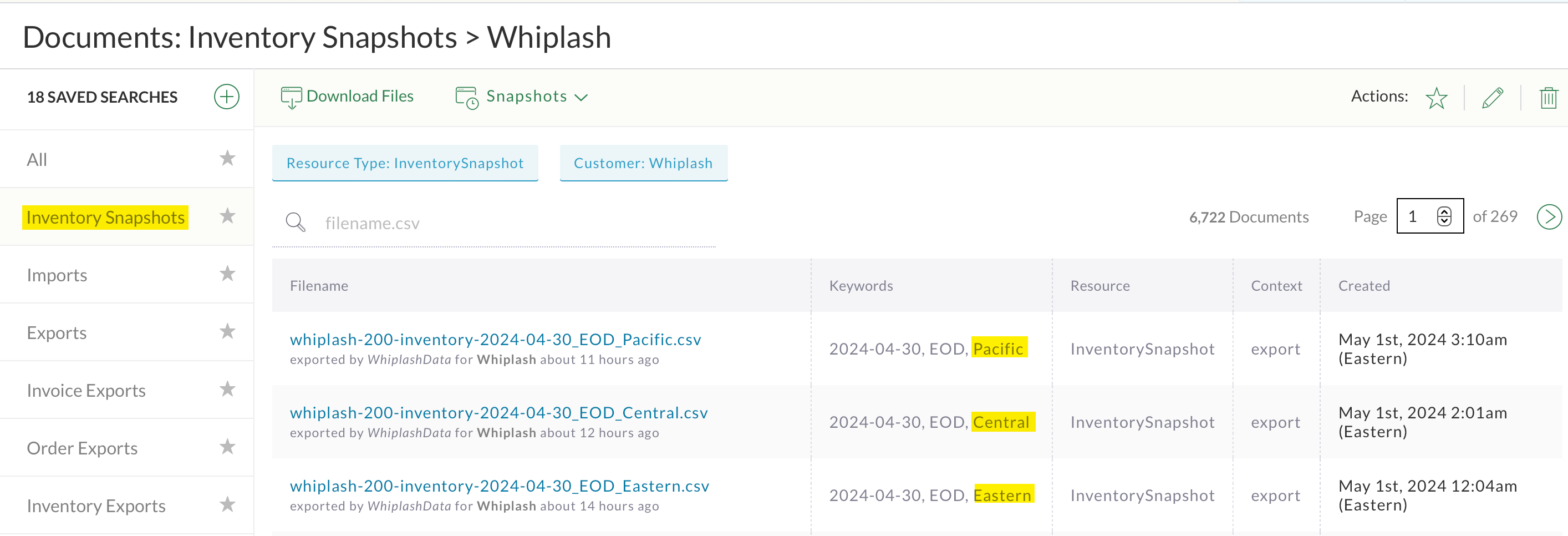Open the Invoice Exports saved search
The height and width of the screenshot is (536, 1568).
pos(126,391)
